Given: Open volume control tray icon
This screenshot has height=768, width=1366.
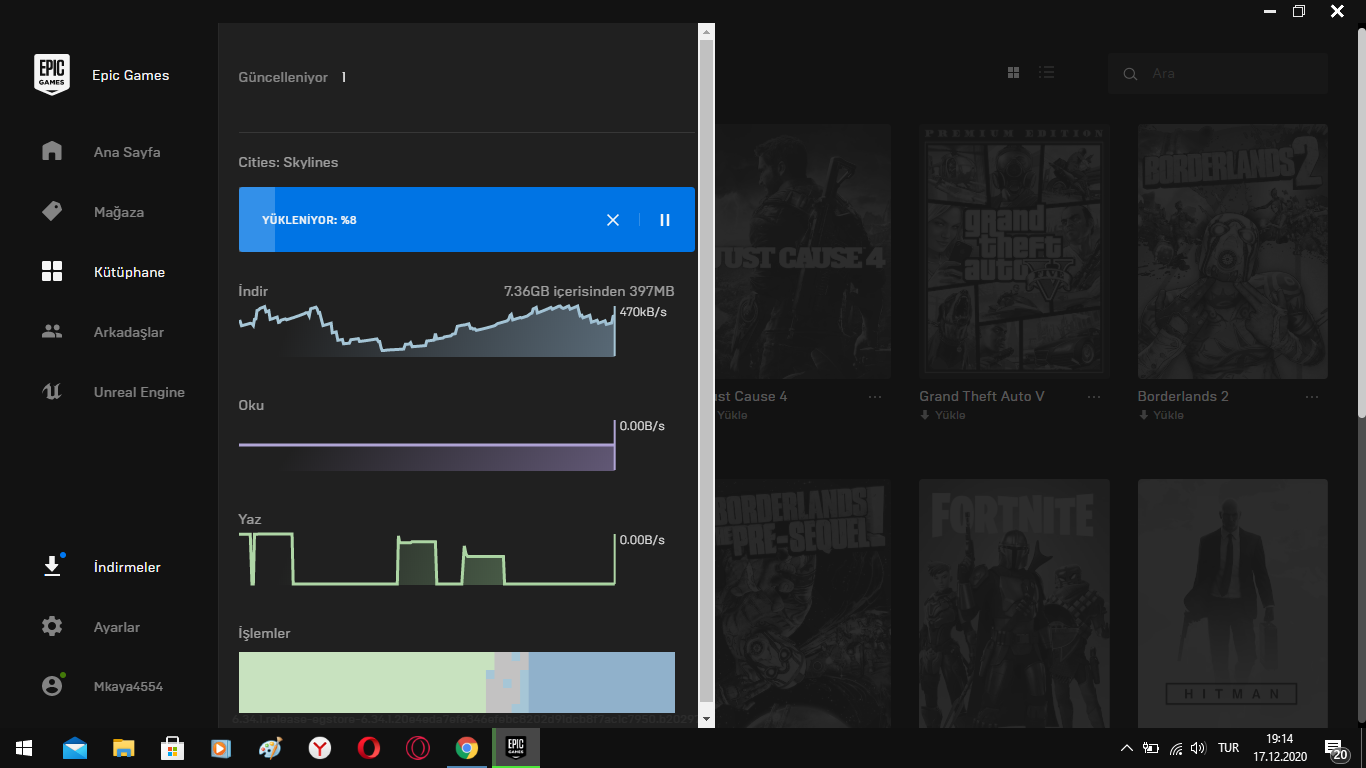Looking at the screenshot, I should pos(1198,748).
